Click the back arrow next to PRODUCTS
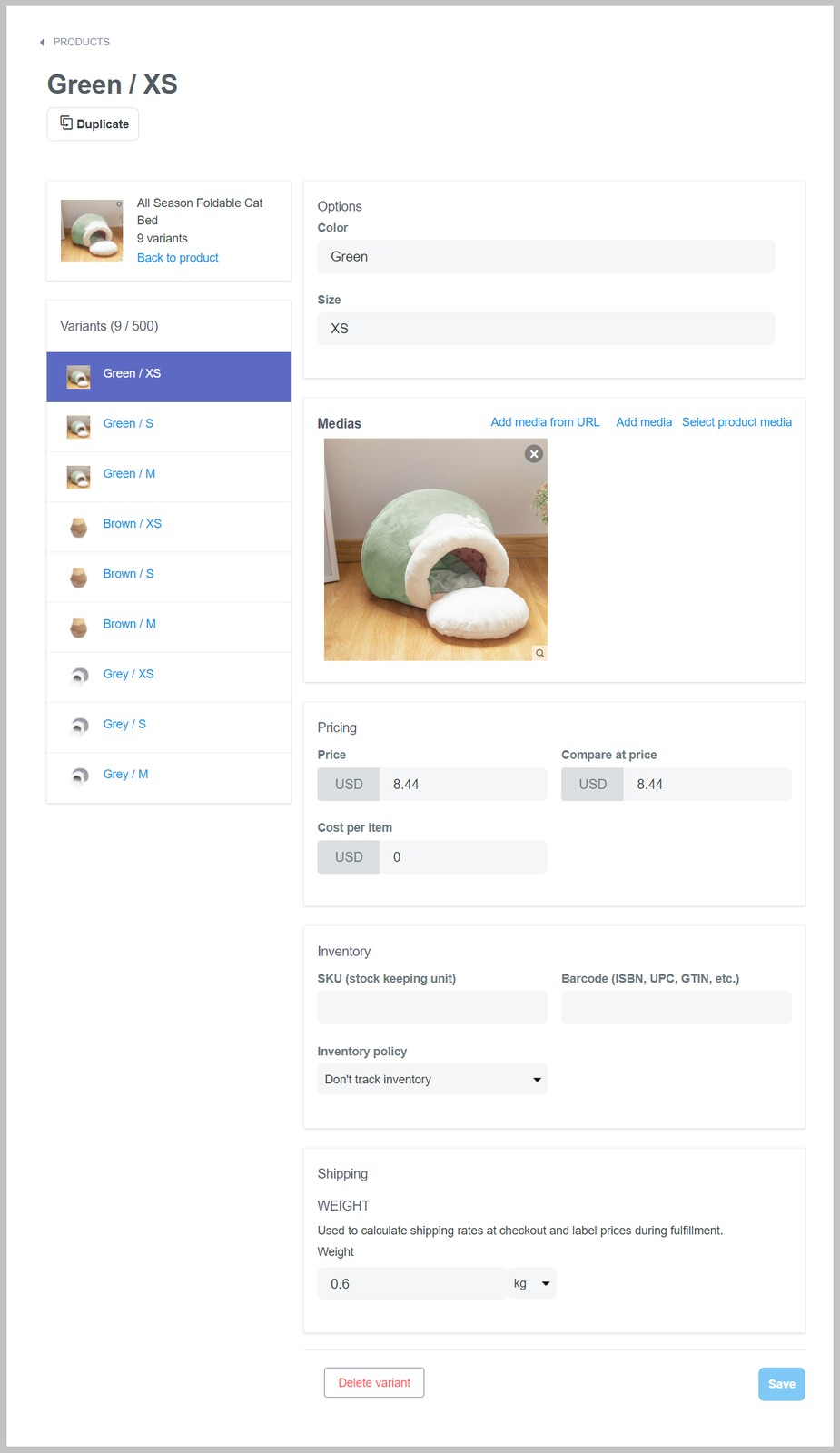840x1453 pixels. 42,43
